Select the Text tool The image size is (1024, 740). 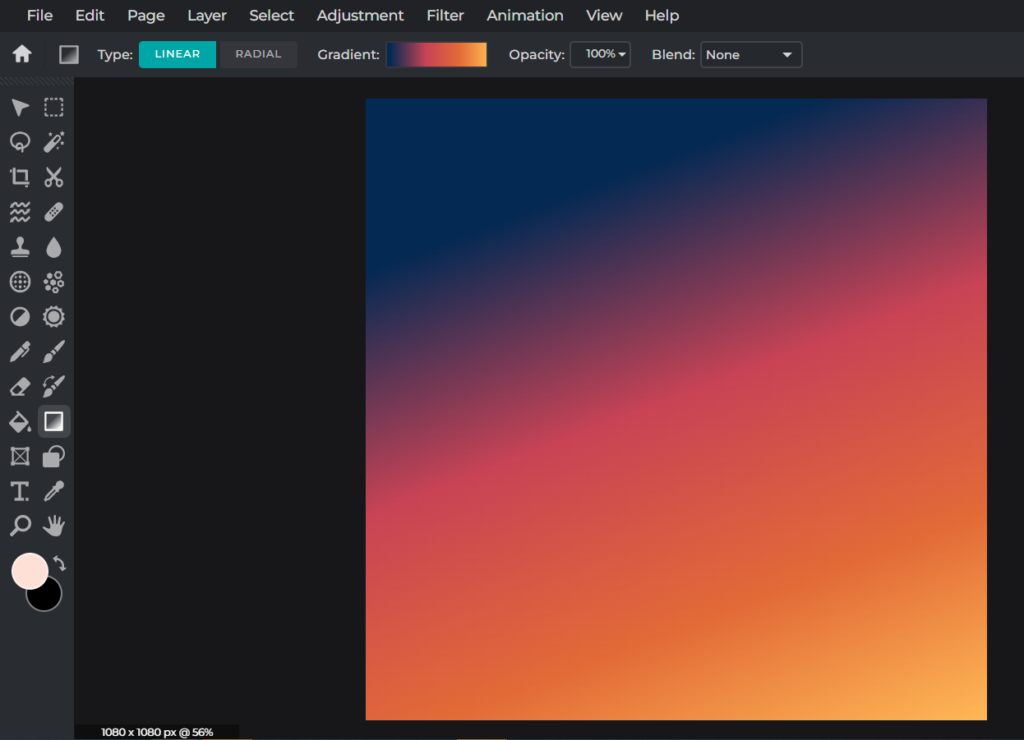point(20,491)
